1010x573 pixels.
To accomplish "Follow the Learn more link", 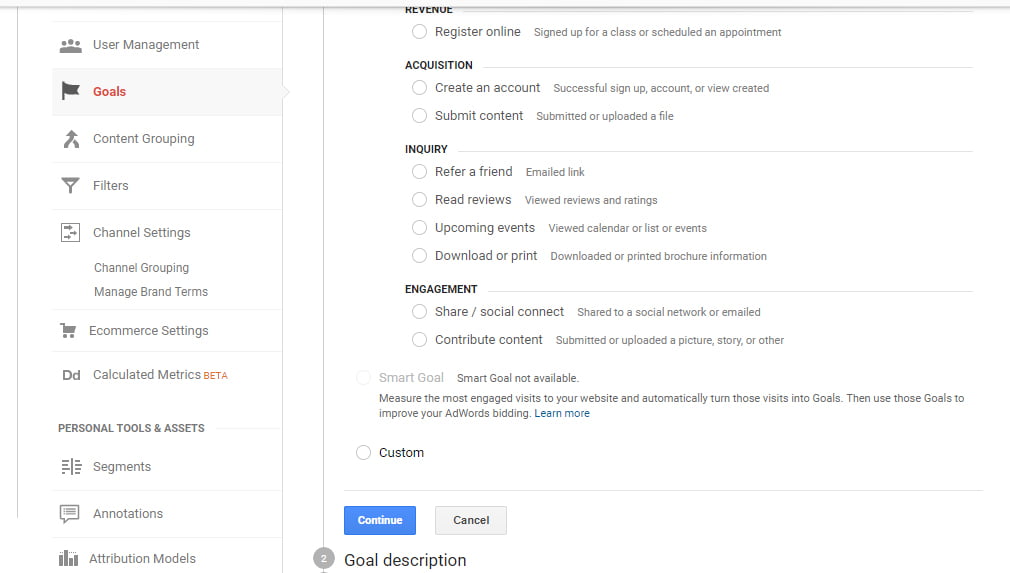I will (562, 413).
